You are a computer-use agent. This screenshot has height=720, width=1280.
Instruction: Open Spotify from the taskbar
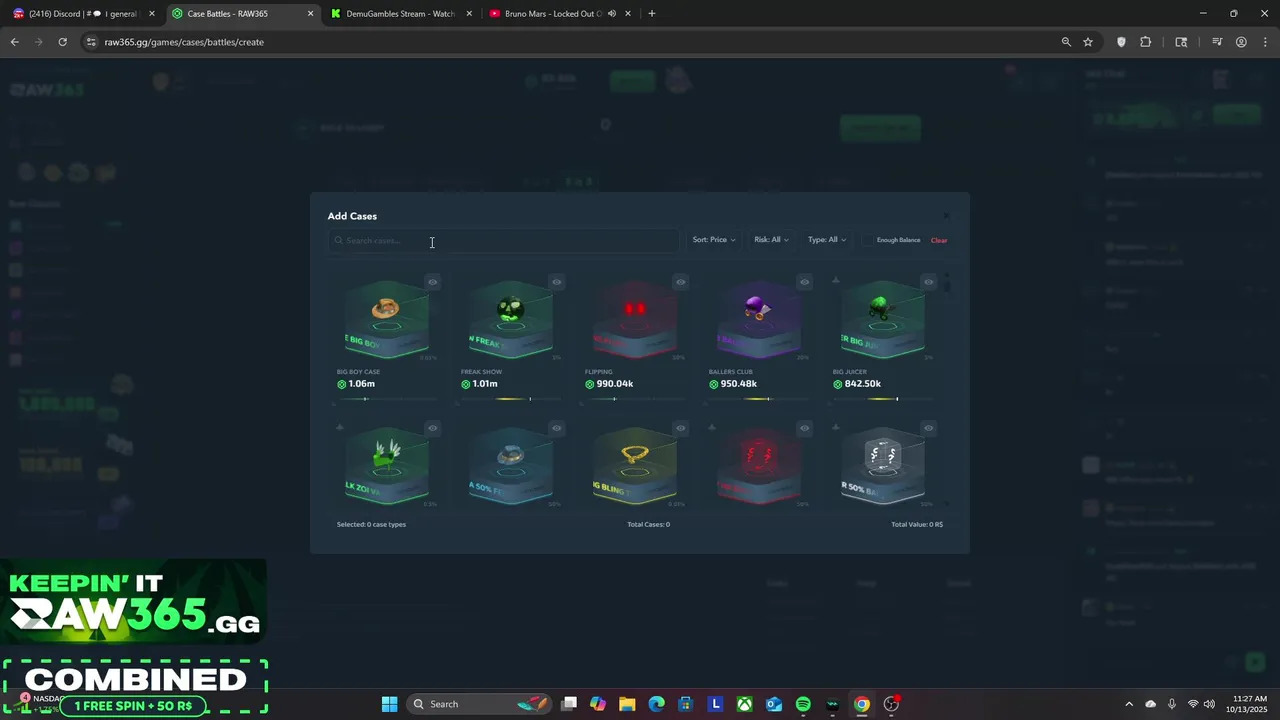click(803, 704)
